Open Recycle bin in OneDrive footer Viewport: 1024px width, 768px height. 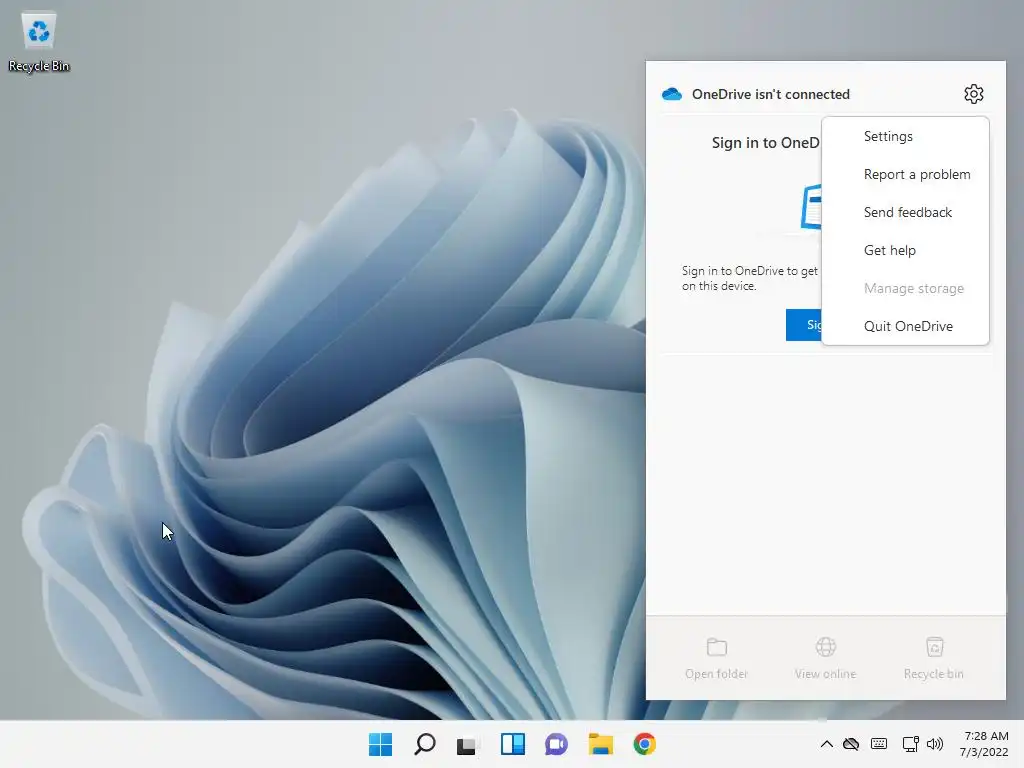pyautogui.click(x=934, y=658)
